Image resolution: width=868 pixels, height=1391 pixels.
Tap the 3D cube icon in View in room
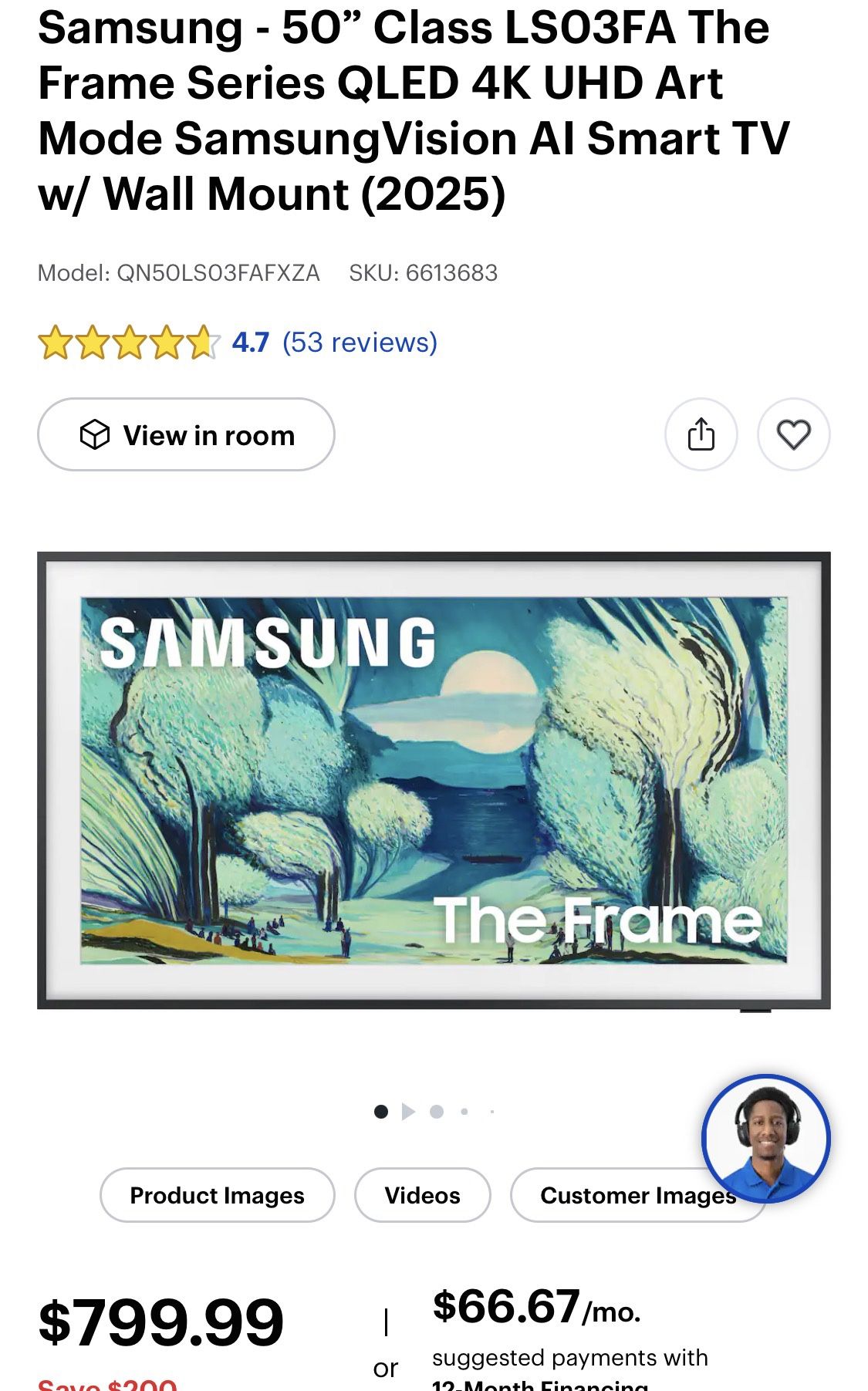click(x=95, y=434)
